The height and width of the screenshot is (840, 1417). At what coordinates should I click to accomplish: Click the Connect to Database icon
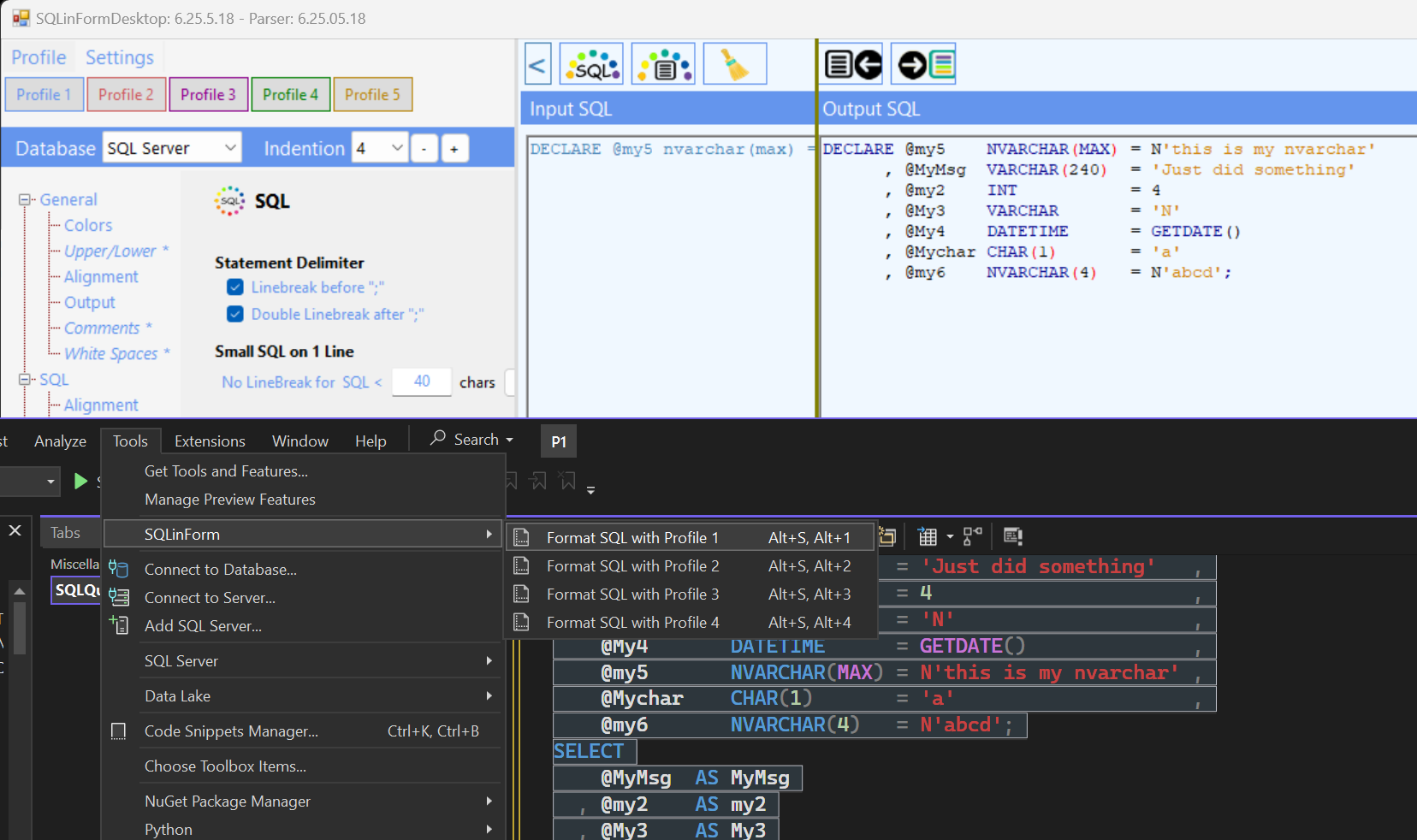coord(118,569)
